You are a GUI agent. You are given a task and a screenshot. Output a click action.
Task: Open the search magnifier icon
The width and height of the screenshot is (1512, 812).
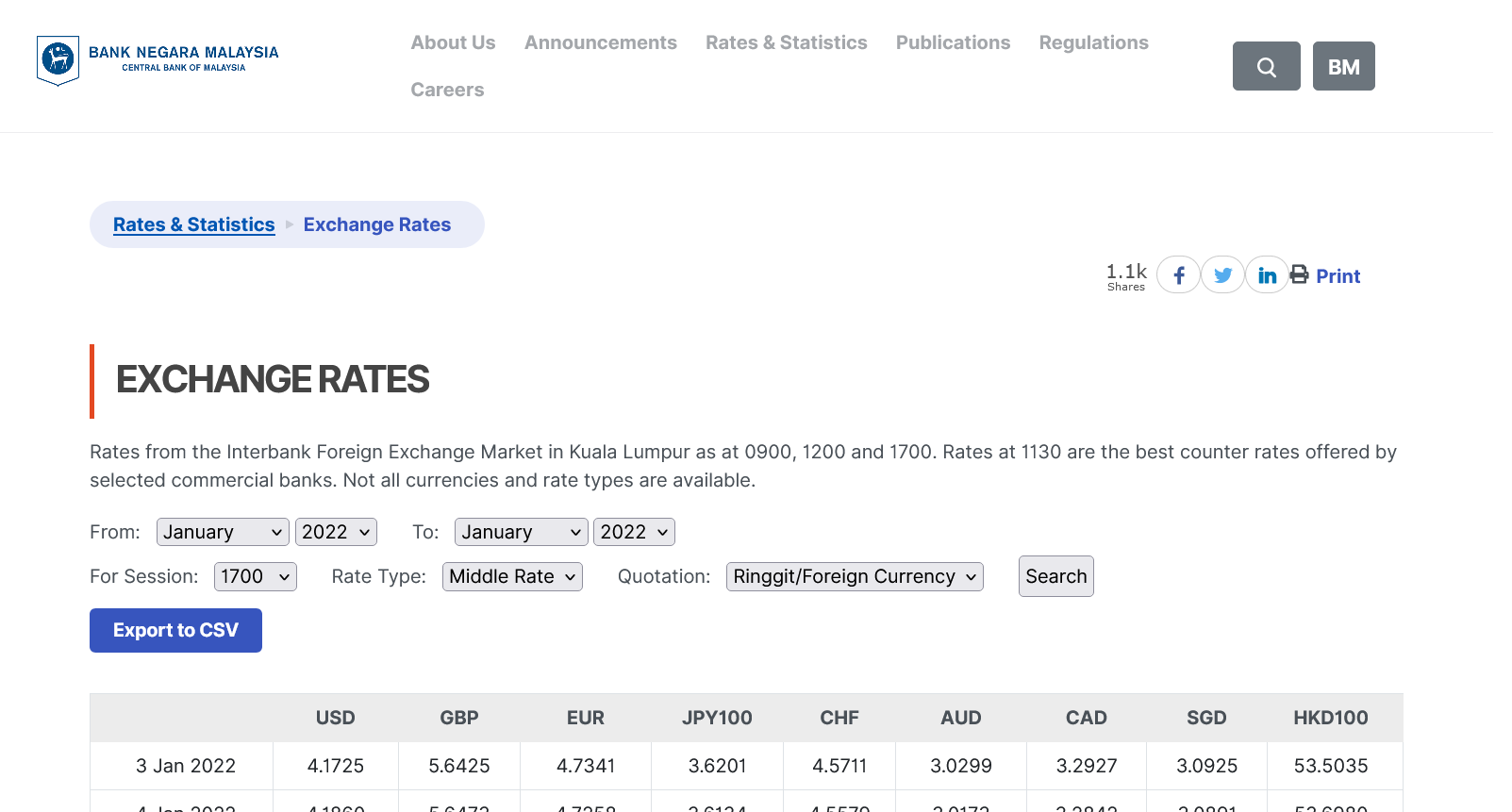pos(1266,66)
